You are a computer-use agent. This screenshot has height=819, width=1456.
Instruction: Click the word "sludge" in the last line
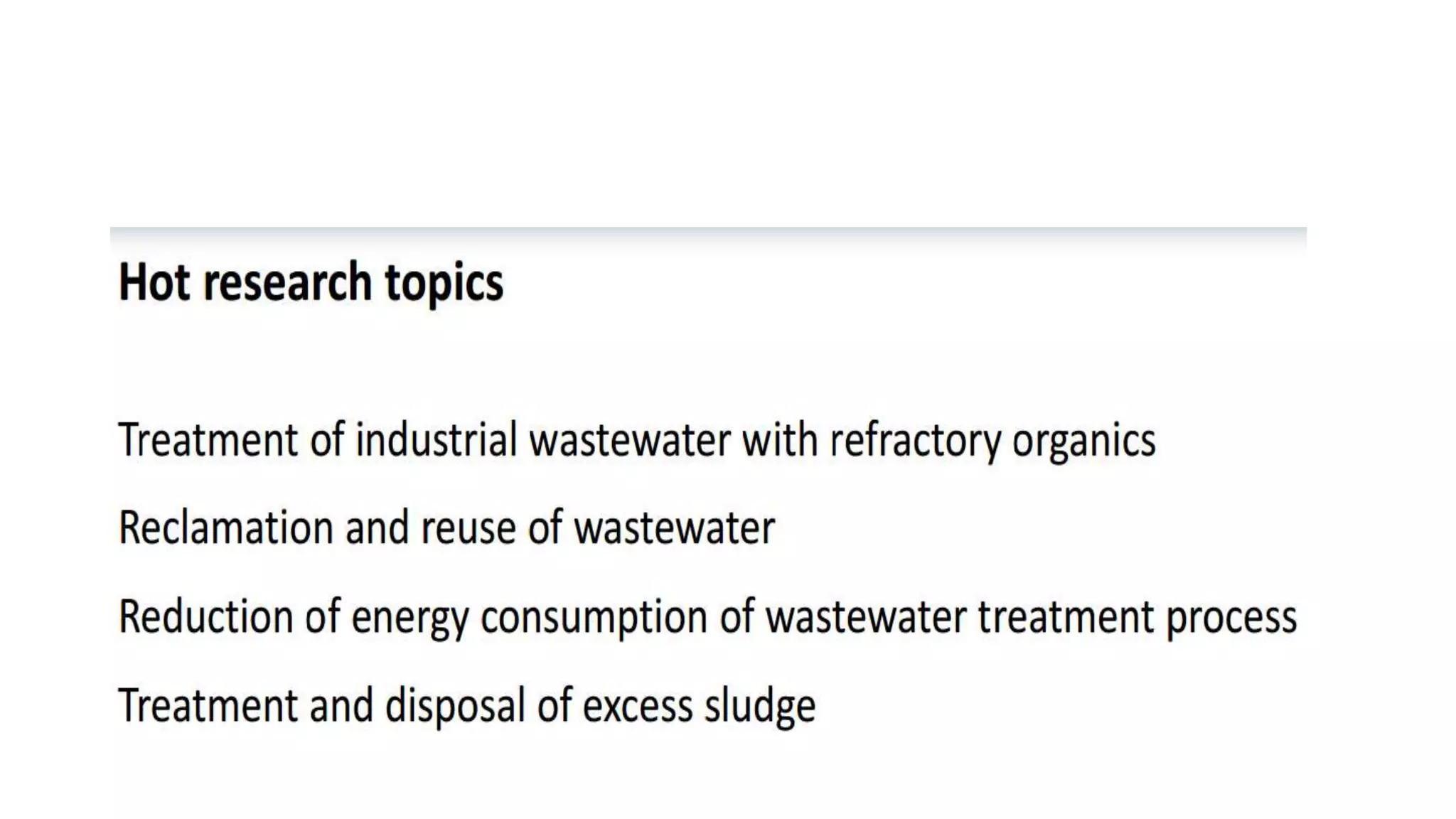[760, 705]
